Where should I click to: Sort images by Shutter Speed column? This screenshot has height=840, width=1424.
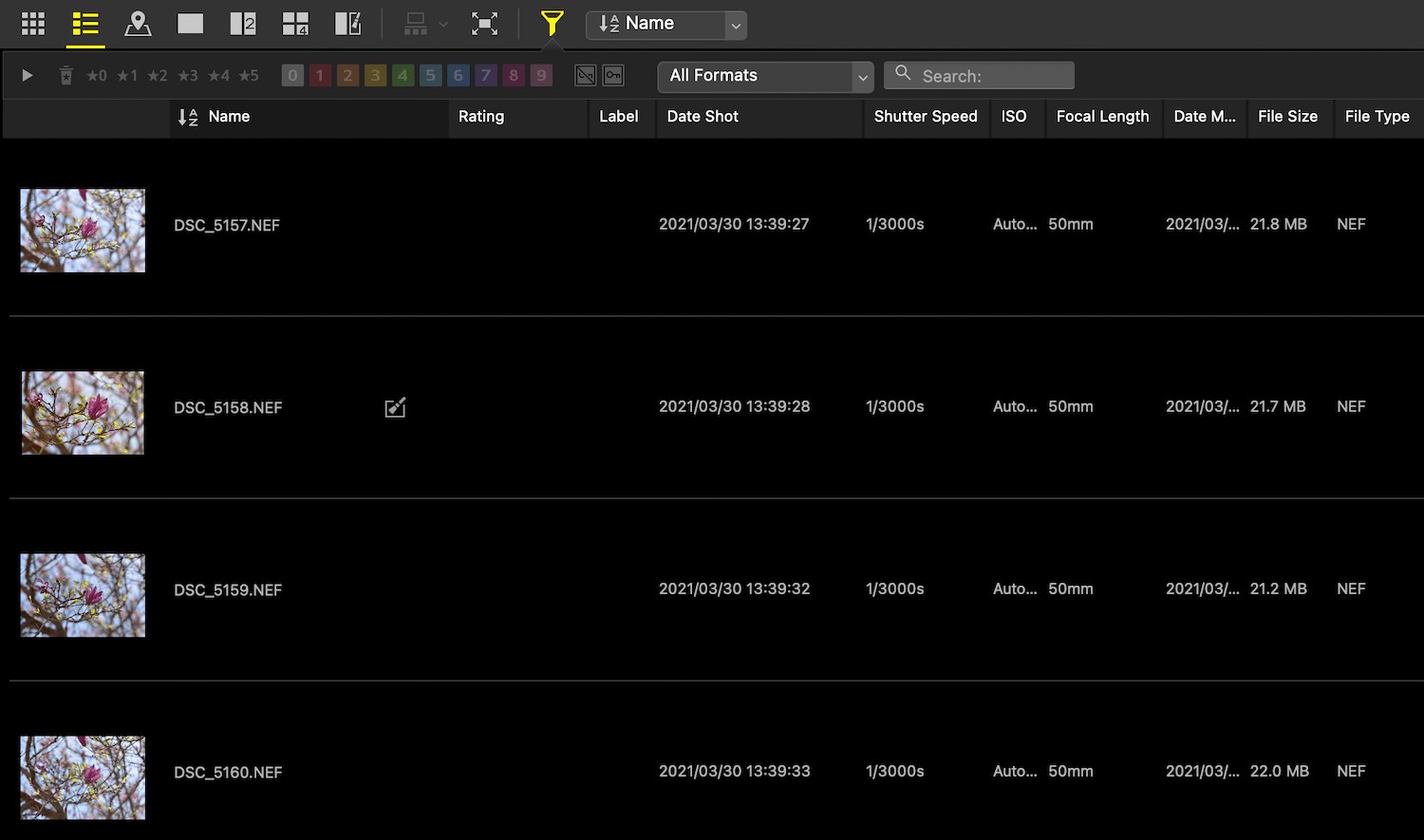click(x=925, y=117)
